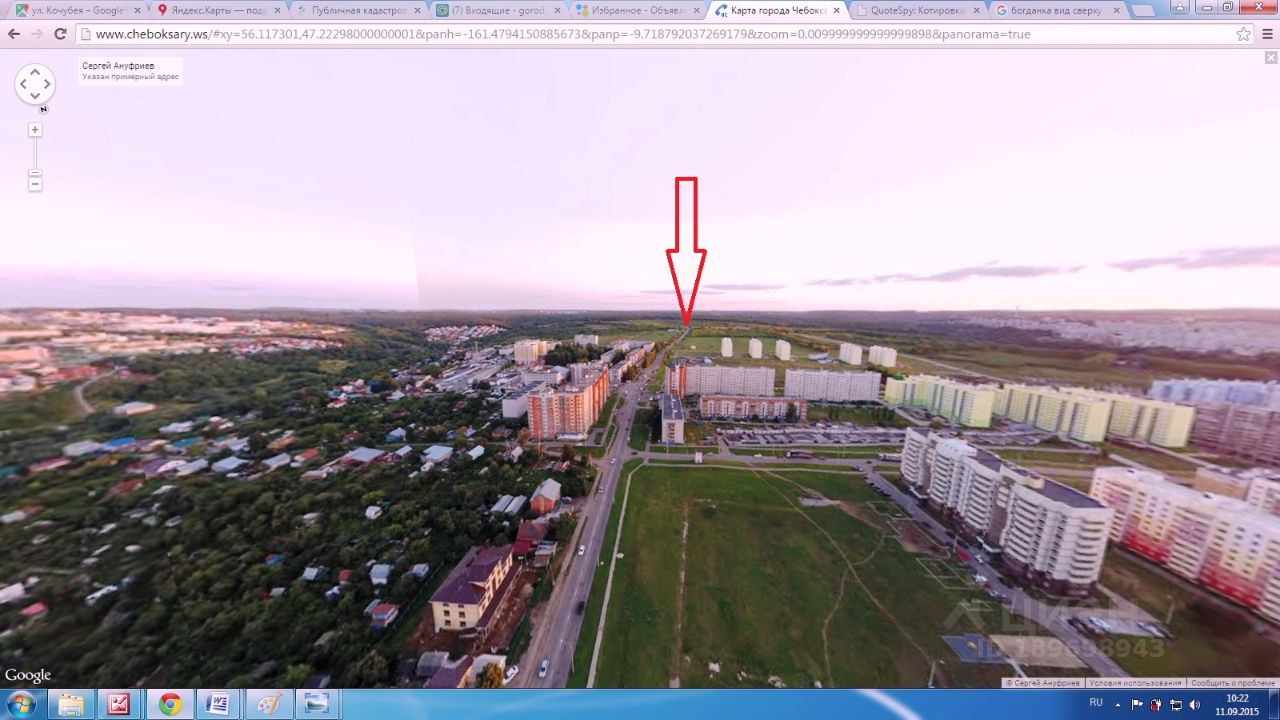The height and width of the screenshot is (720, 1280).
Task: Open the Paint application in the taskbar
Action: pyautogui.click(x=267, y=704)
